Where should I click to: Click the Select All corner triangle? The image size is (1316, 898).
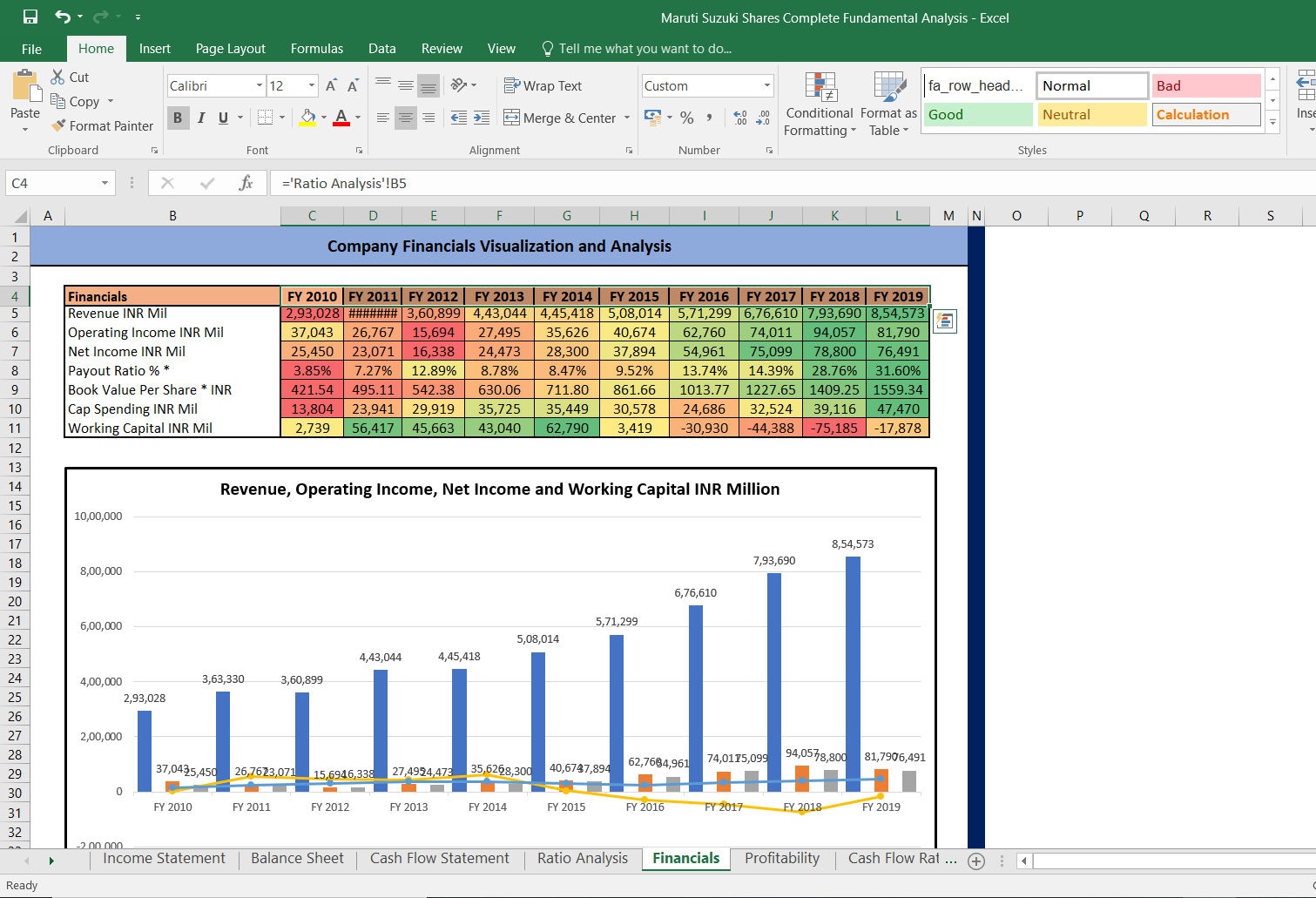coord(19,216)
